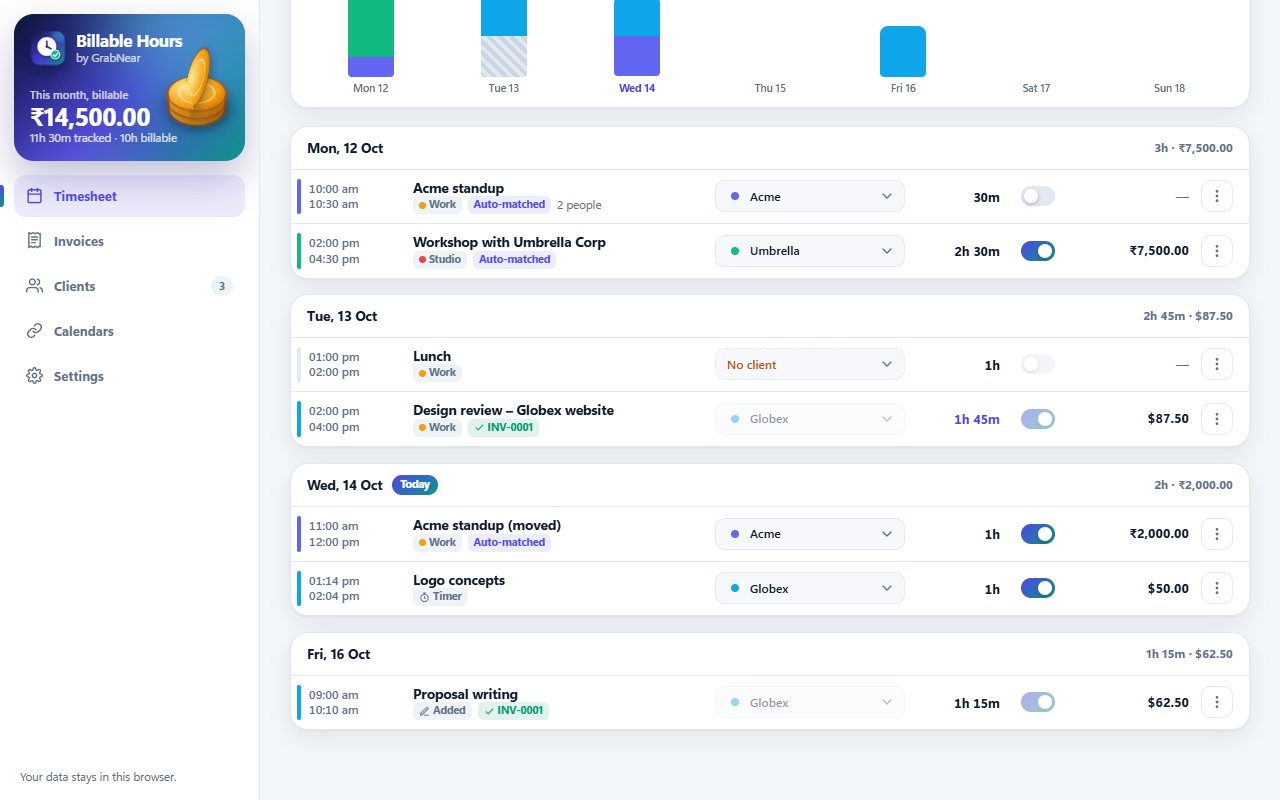Open the more options menu for Logo concepts

(x=1217, y=588)
